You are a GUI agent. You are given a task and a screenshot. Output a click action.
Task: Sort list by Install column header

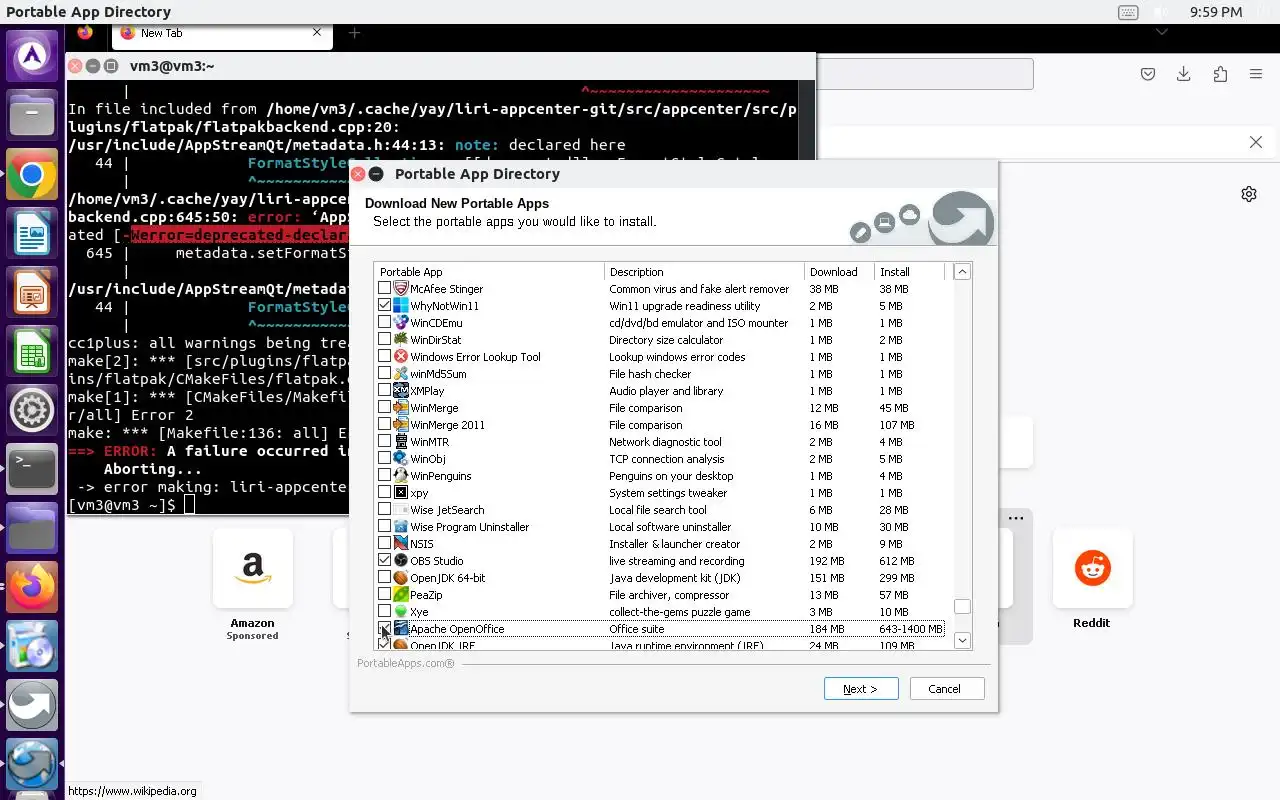pyautogui.click(x=909, y=272)
